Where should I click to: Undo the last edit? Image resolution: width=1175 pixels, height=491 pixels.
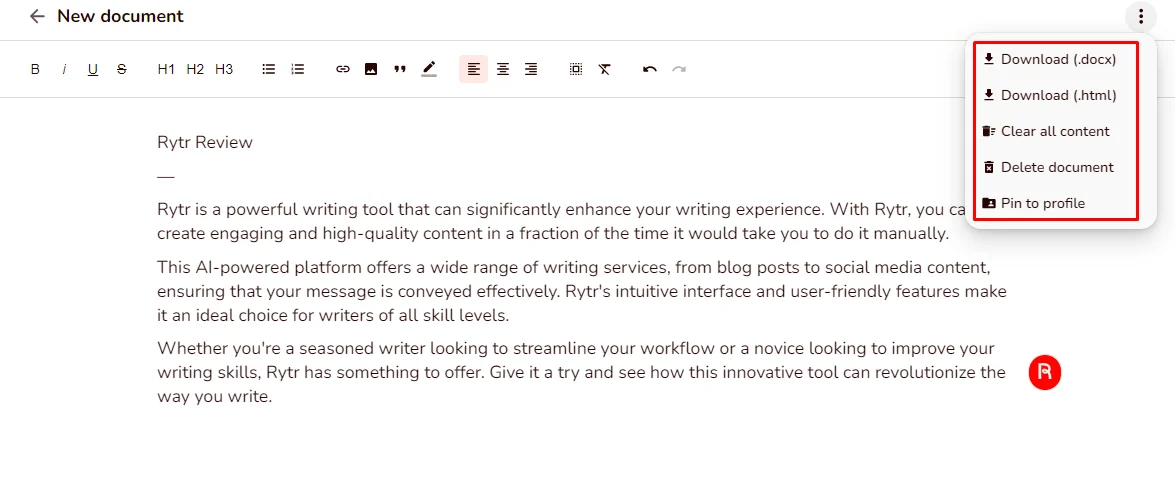coord(650,69)
